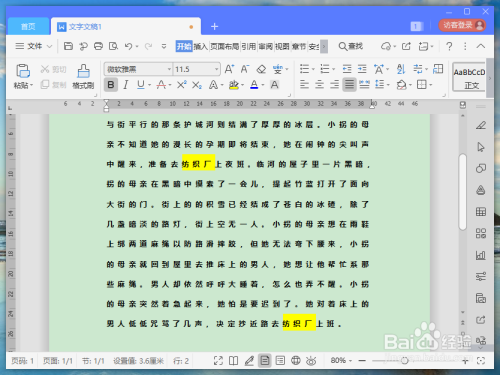Click the zoom slider handle
The width and height of the screenshot is (500, 375).
pos(405,360)
